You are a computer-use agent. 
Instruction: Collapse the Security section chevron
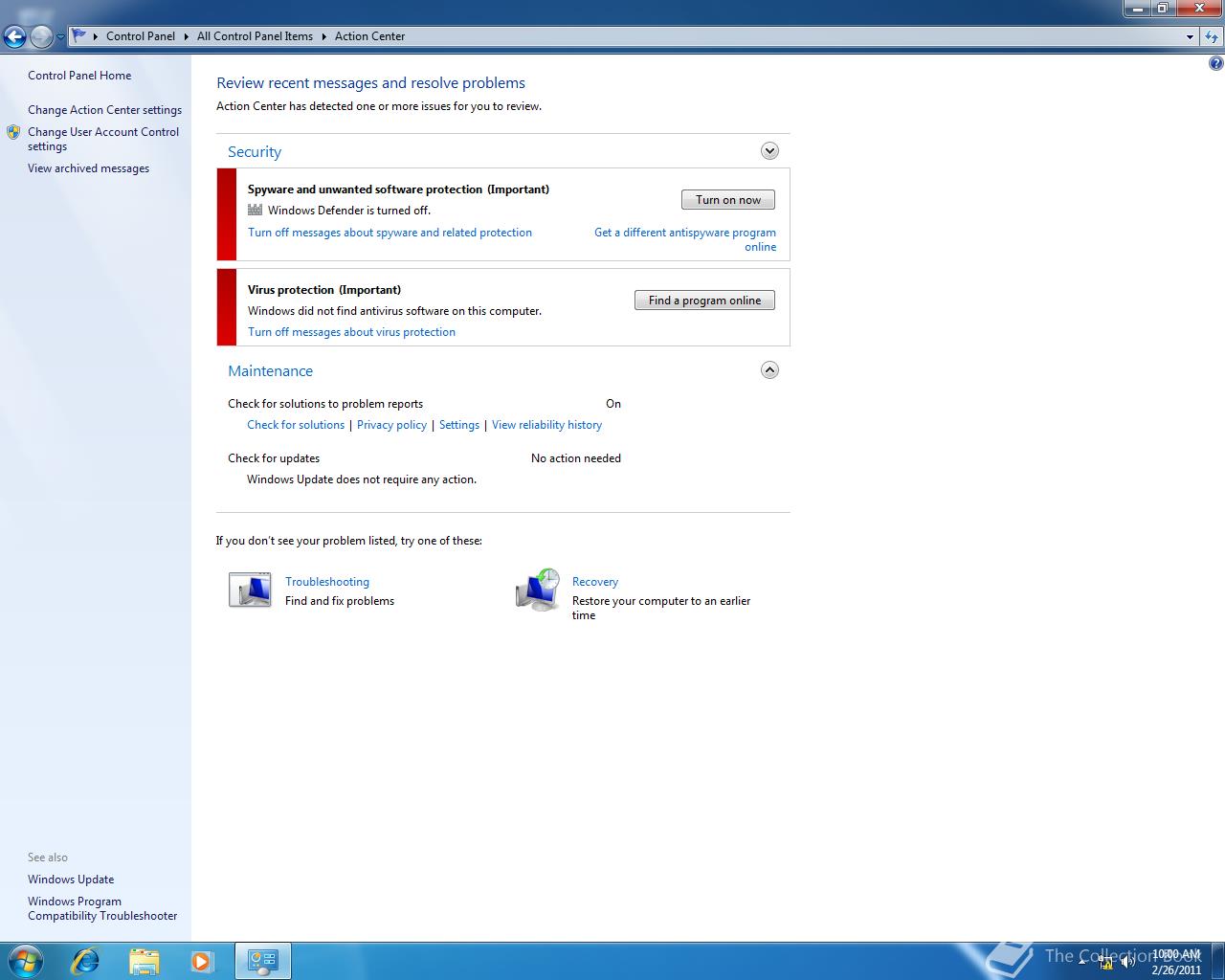click(769, 151)
